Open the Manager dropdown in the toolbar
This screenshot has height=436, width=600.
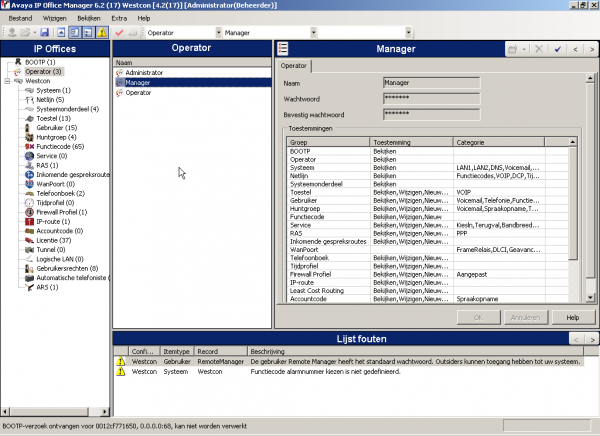313,33
